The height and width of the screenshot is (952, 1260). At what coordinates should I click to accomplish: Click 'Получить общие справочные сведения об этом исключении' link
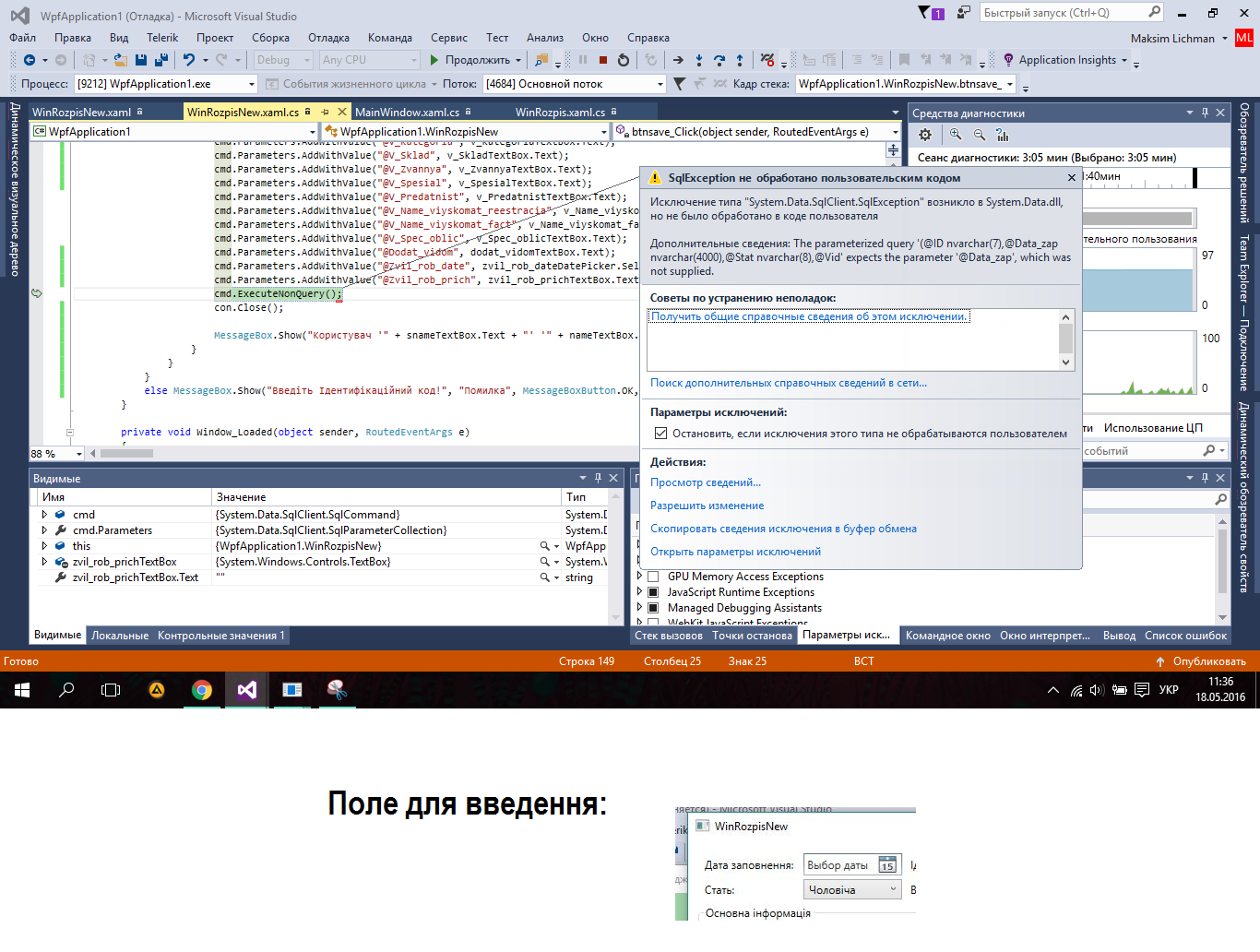[809, 316]
